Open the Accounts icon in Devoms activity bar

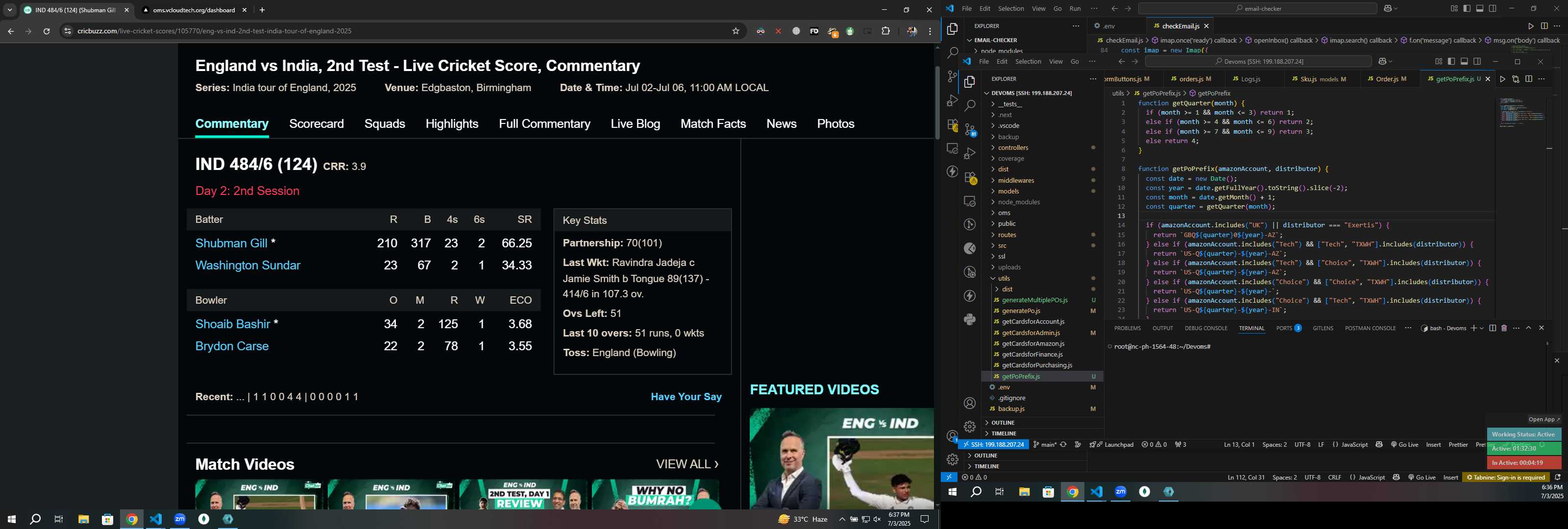pyautogui.click(x=970, y=403)
